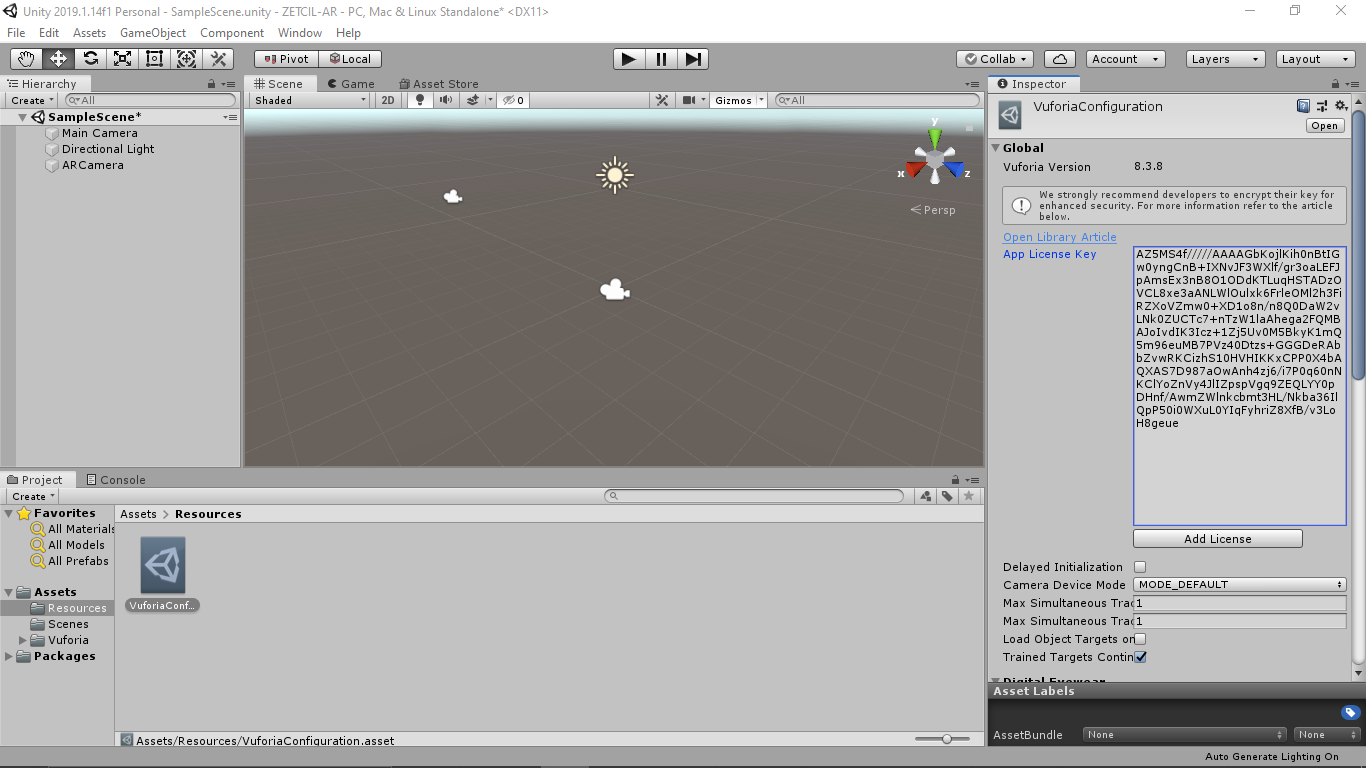Screen dimensions: 1366x768
Task: Adjust the Project panel thumbnail size slider
Action: click(x=946, y=740)
